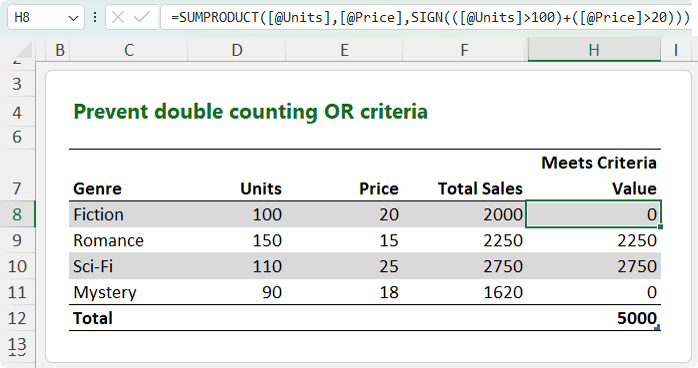
Task: Select Romance price cell showing 15
Action: pos(344,240)
